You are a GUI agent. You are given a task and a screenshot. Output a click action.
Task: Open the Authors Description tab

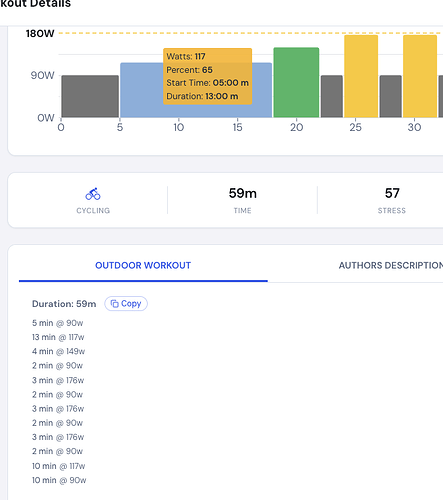click(x=391, y=265)
